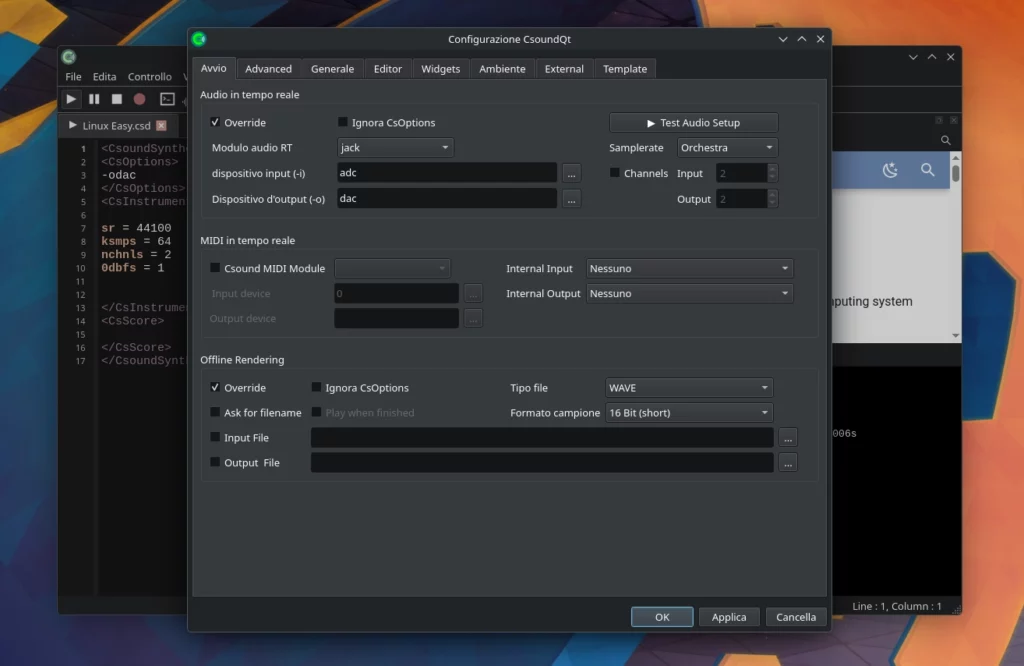
Task: Enable offline Ignora CsOptions checkbox
Action: (316, 387)
